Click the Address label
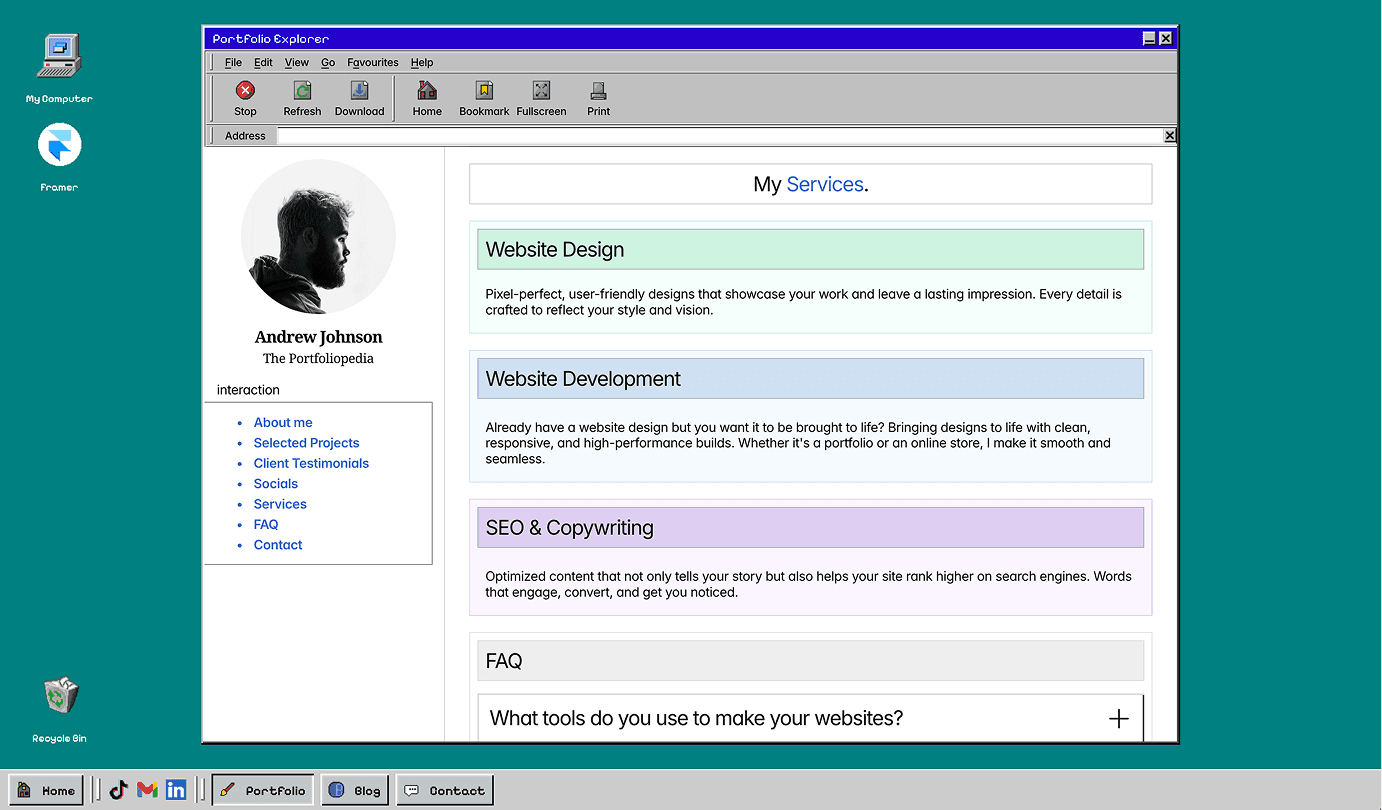 pos(245,136)
